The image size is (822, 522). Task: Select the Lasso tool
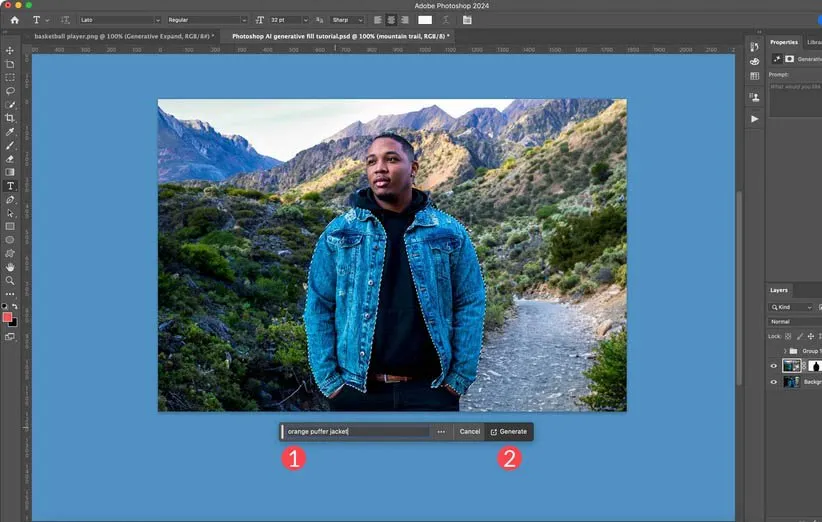[x=10, y=91]
